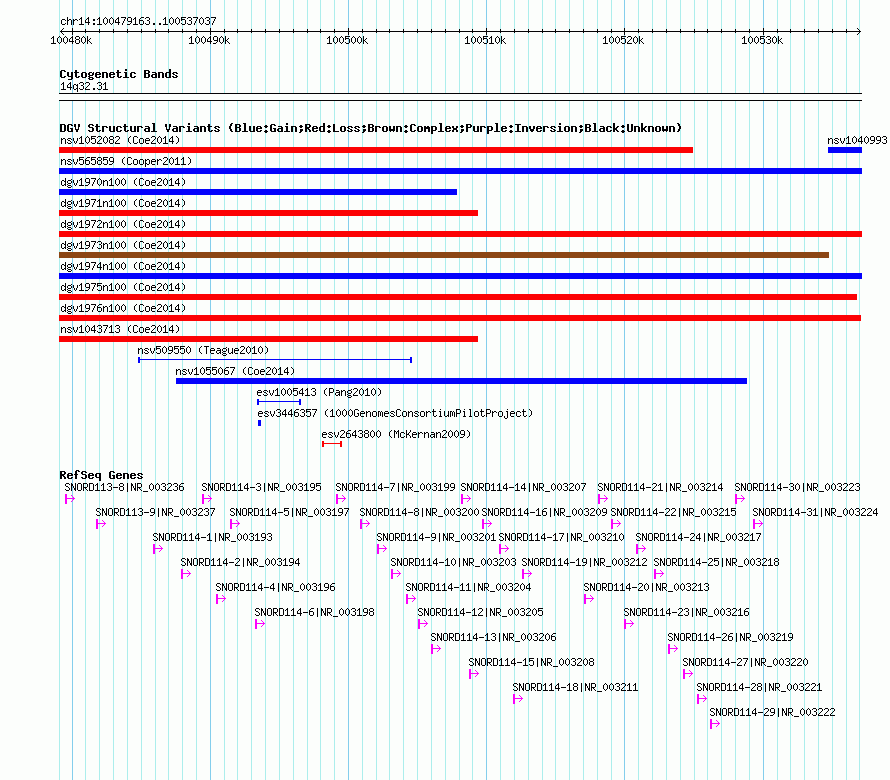
Task: Click the SNORD114-30|NR_003223 gene label
Action: point(797,487)
